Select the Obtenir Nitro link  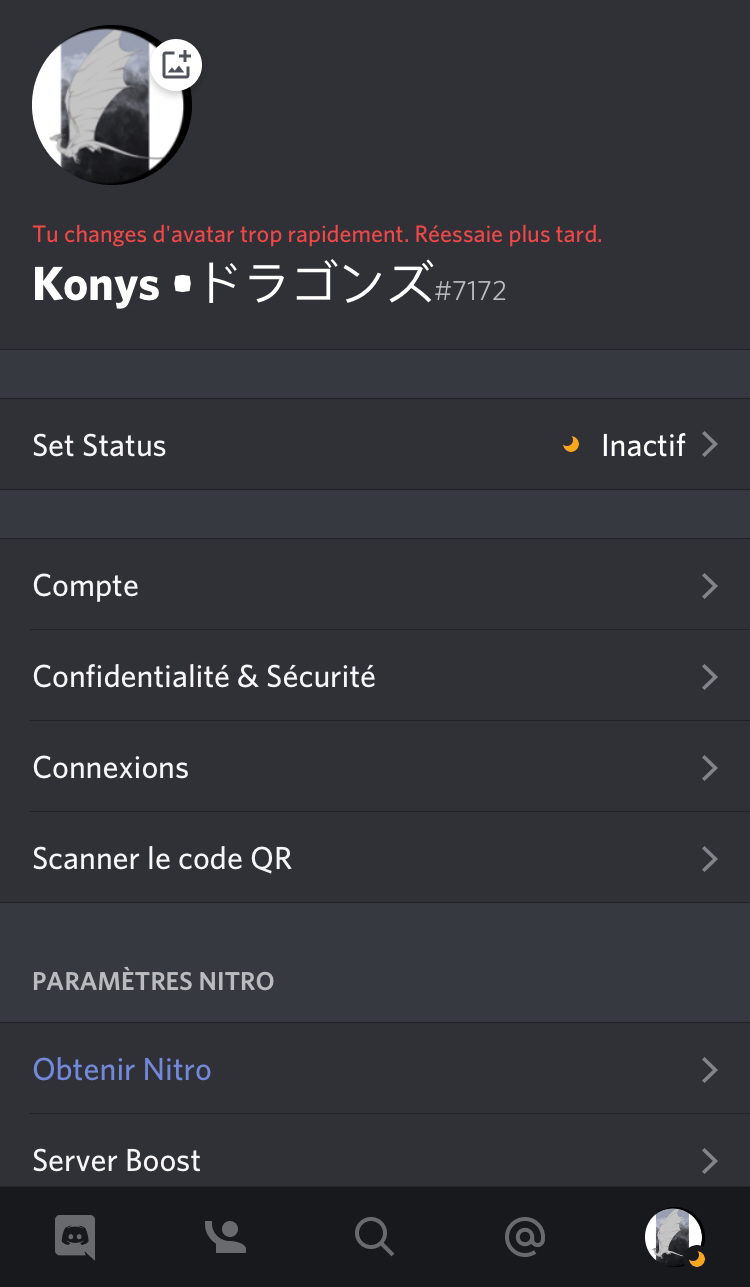coord(122,1070)
